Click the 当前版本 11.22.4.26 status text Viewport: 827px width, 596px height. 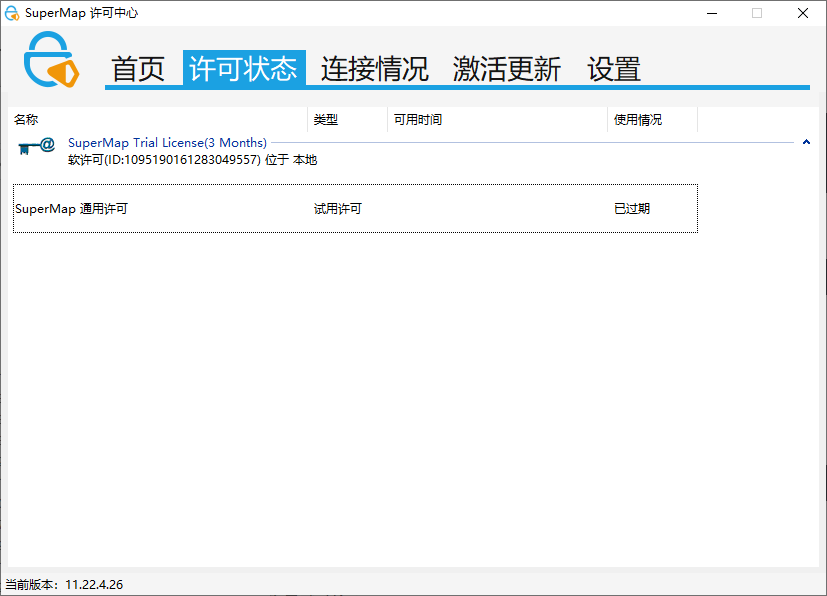point(64,584)
